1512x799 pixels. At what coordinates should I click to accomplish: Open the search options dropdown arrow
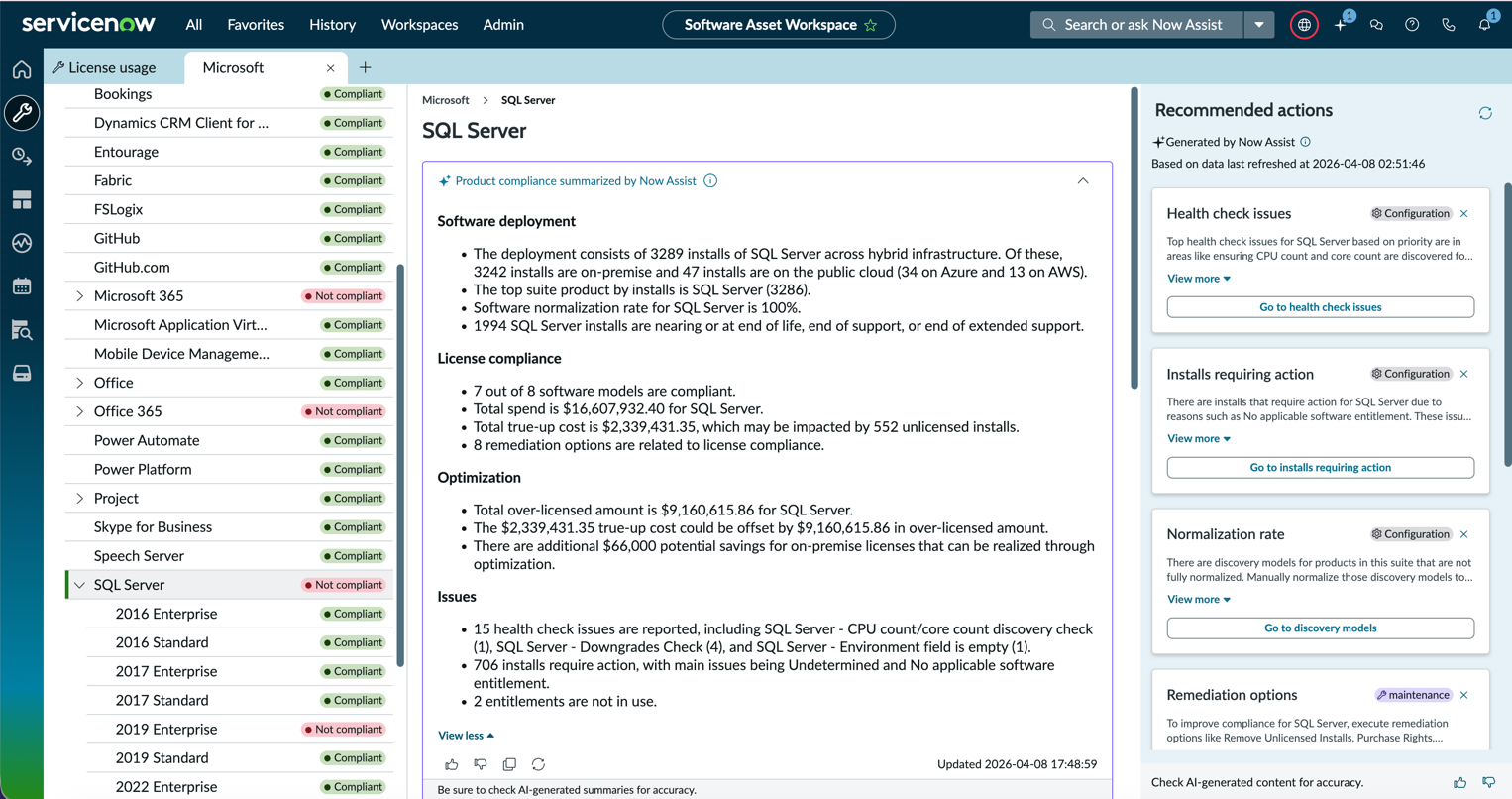coord(1259,25)
